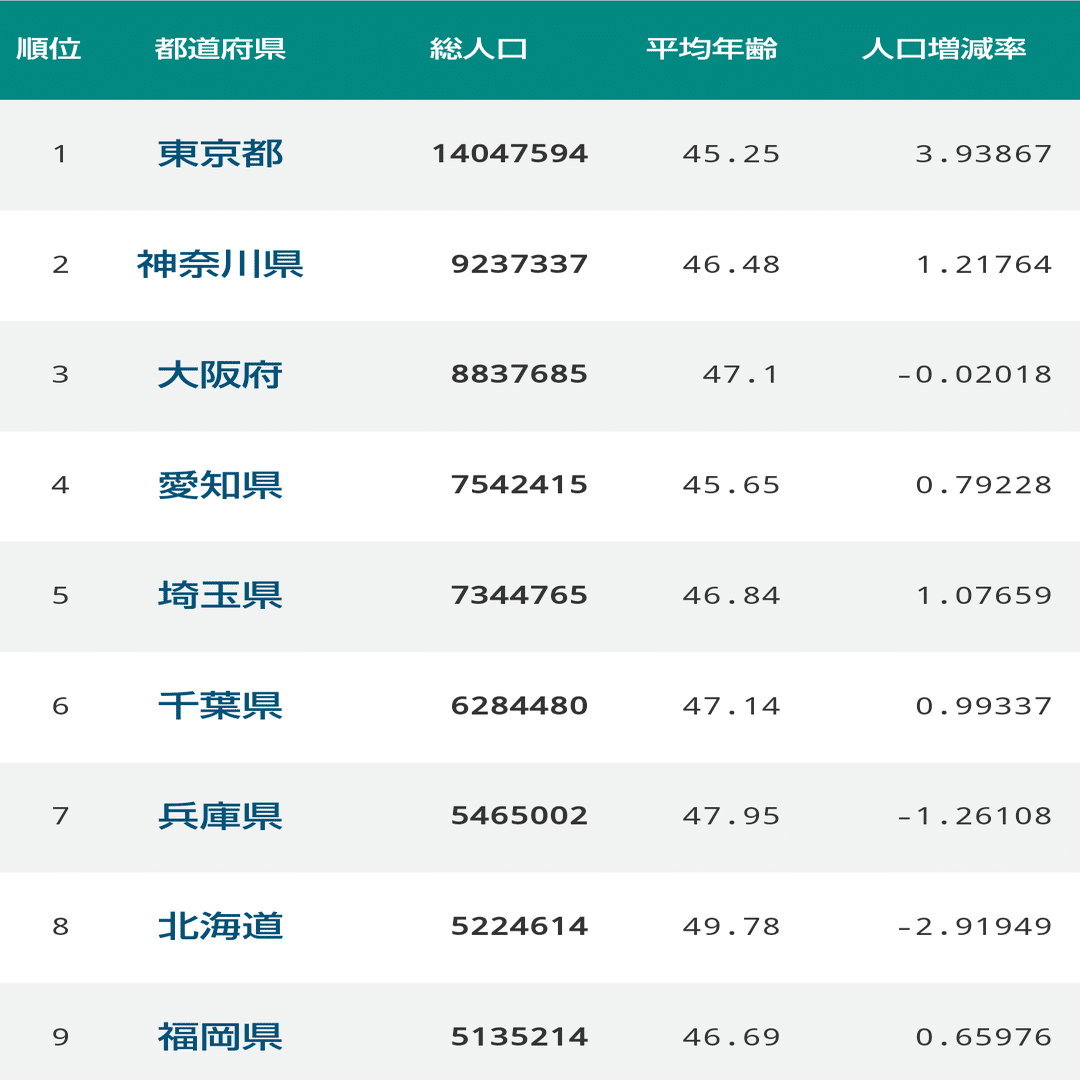Select population value 5135214
This screenshot has width=1080, height=1080.
[x=520, y=1037]
